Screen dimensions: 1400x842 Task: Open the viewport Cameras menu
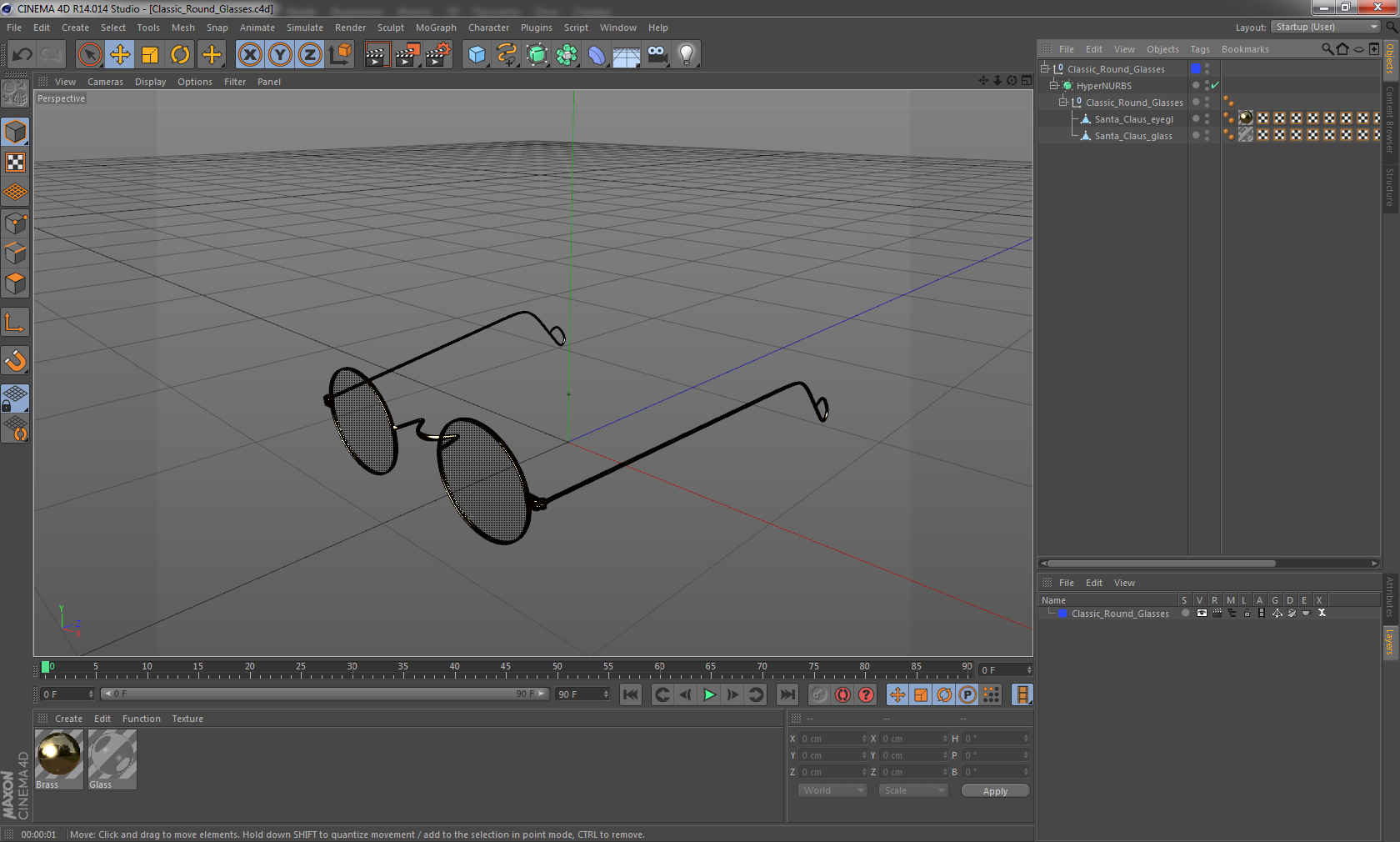pyautogui.click(x=105, y=82)
